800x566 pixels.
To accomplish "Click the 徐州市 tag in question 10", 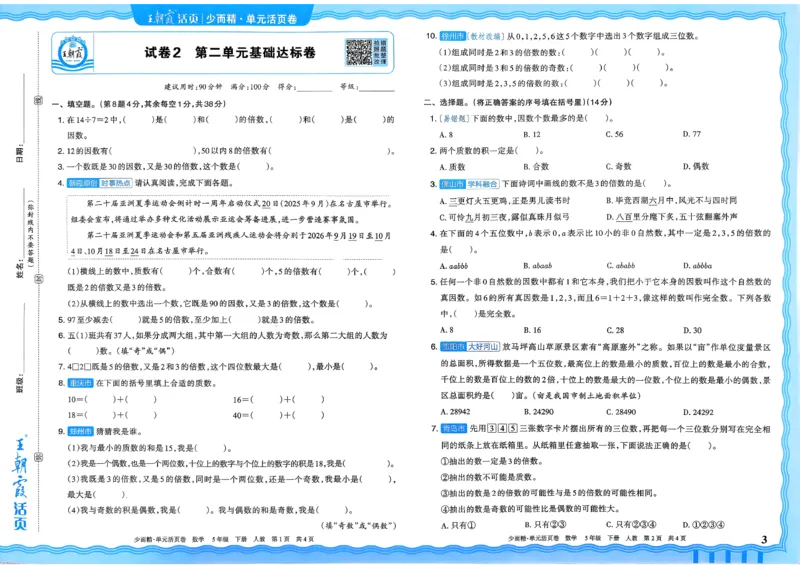I will tap(453, 36).
